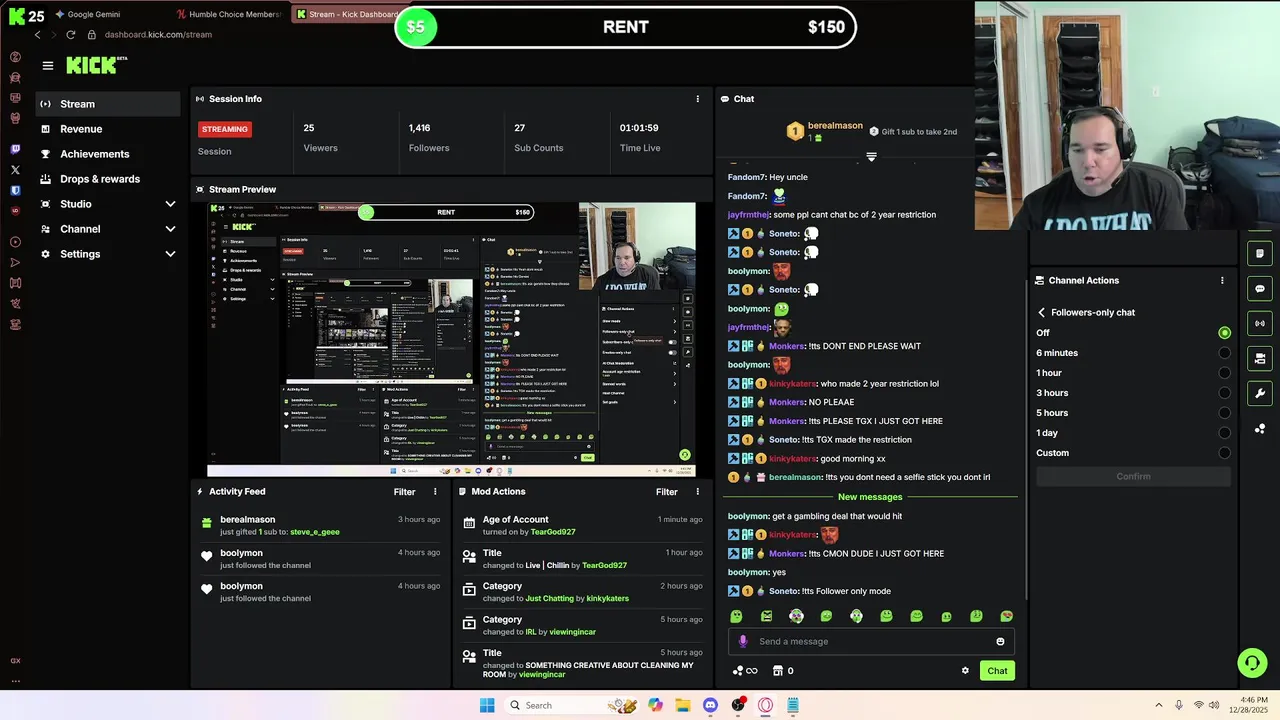Open Mod Actions three-dot menu
The width and height of the screenshot is (1280, 720).
point(698,492)
